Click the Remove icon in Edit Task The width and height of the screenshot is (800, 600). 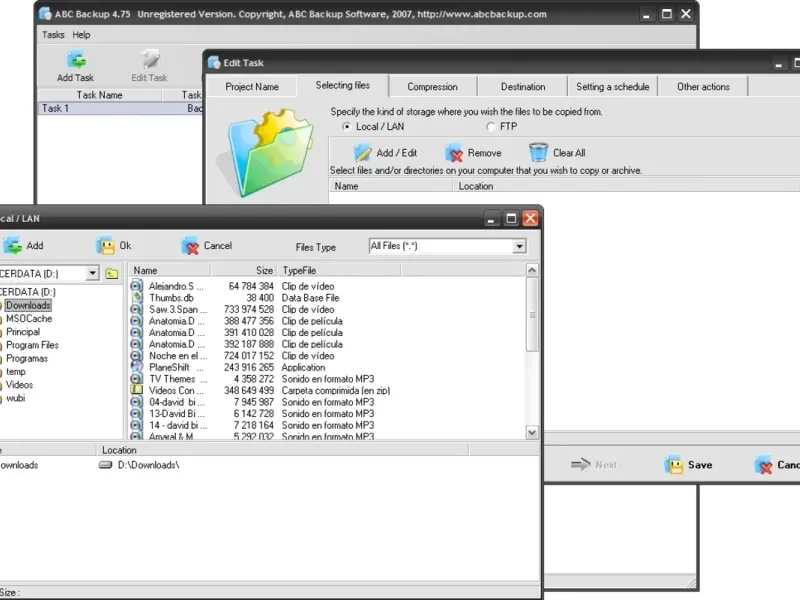[454, 153]
